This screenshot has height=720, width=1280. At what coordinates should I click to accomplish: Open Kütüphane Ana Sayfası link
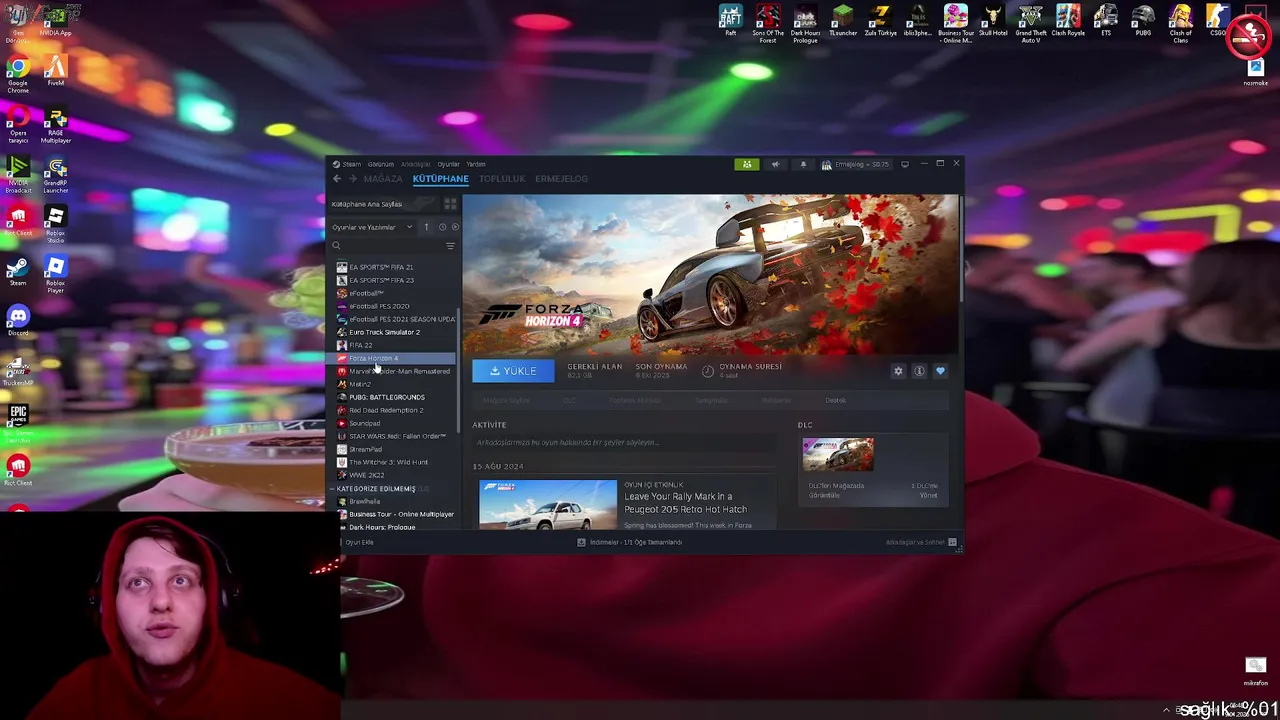[367, 204]
